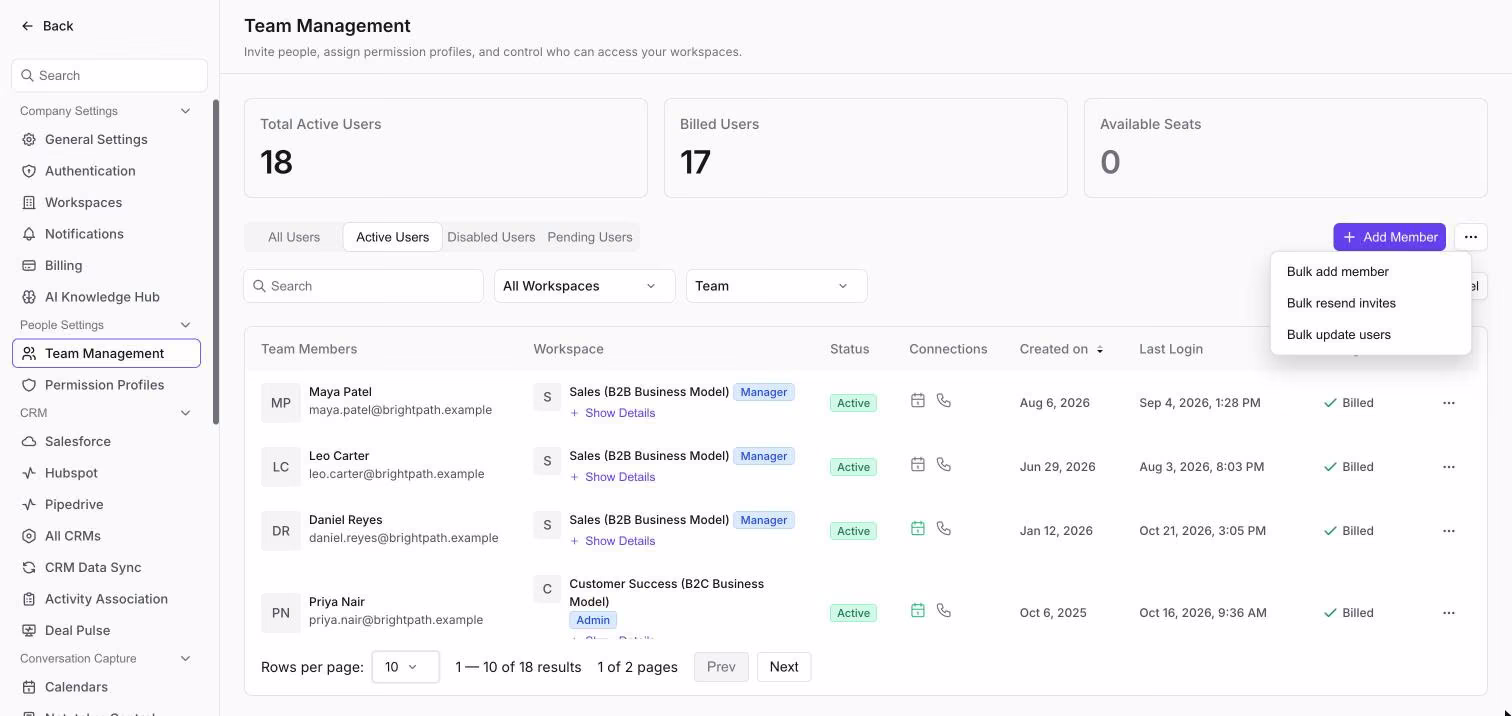Go Back from settings
The height and width of the screenshot is (716, 1512).
(x=47, y=26)
